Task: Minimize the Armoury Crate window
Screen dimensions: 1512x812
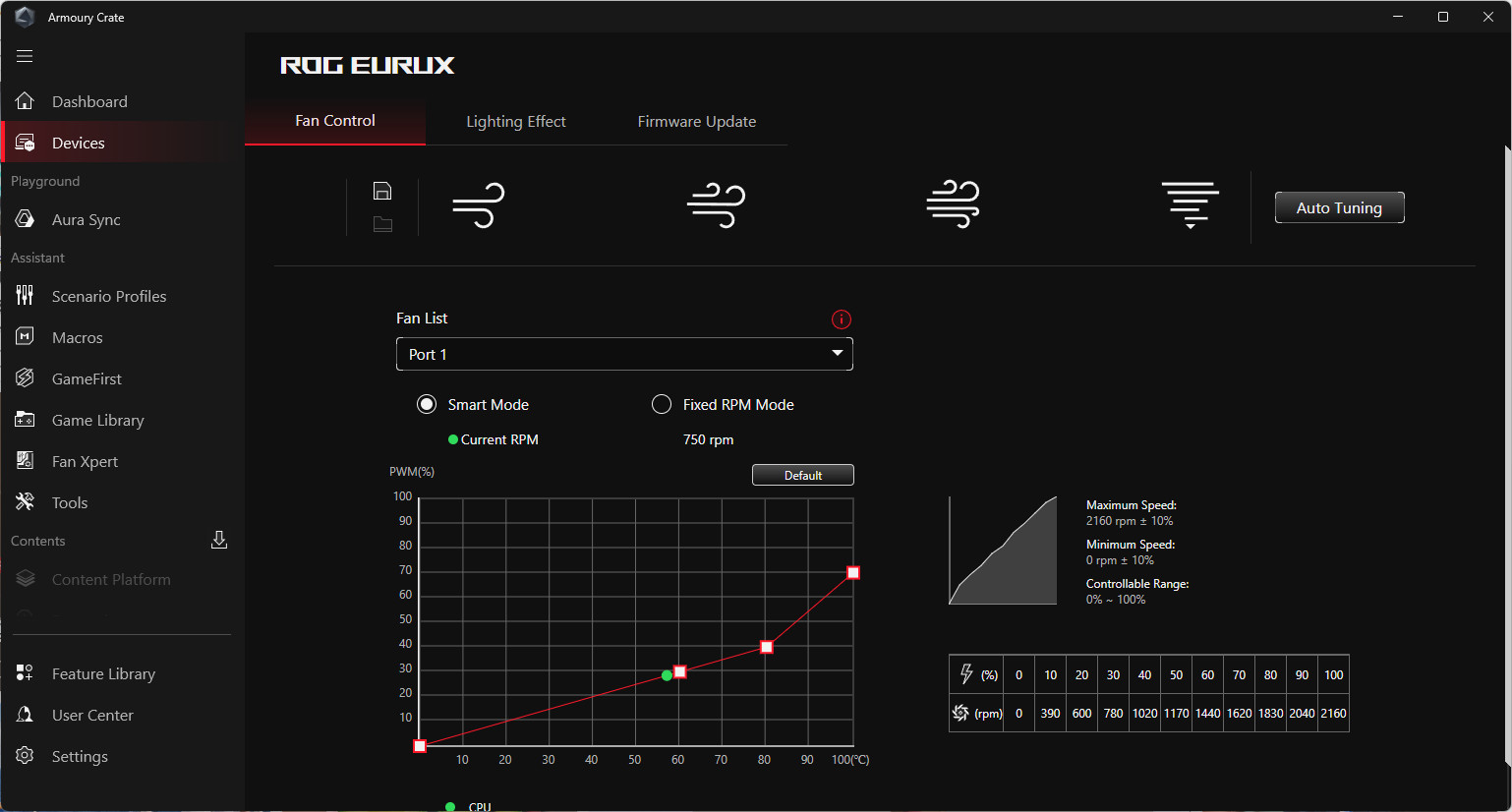Action: (1398, 17)
